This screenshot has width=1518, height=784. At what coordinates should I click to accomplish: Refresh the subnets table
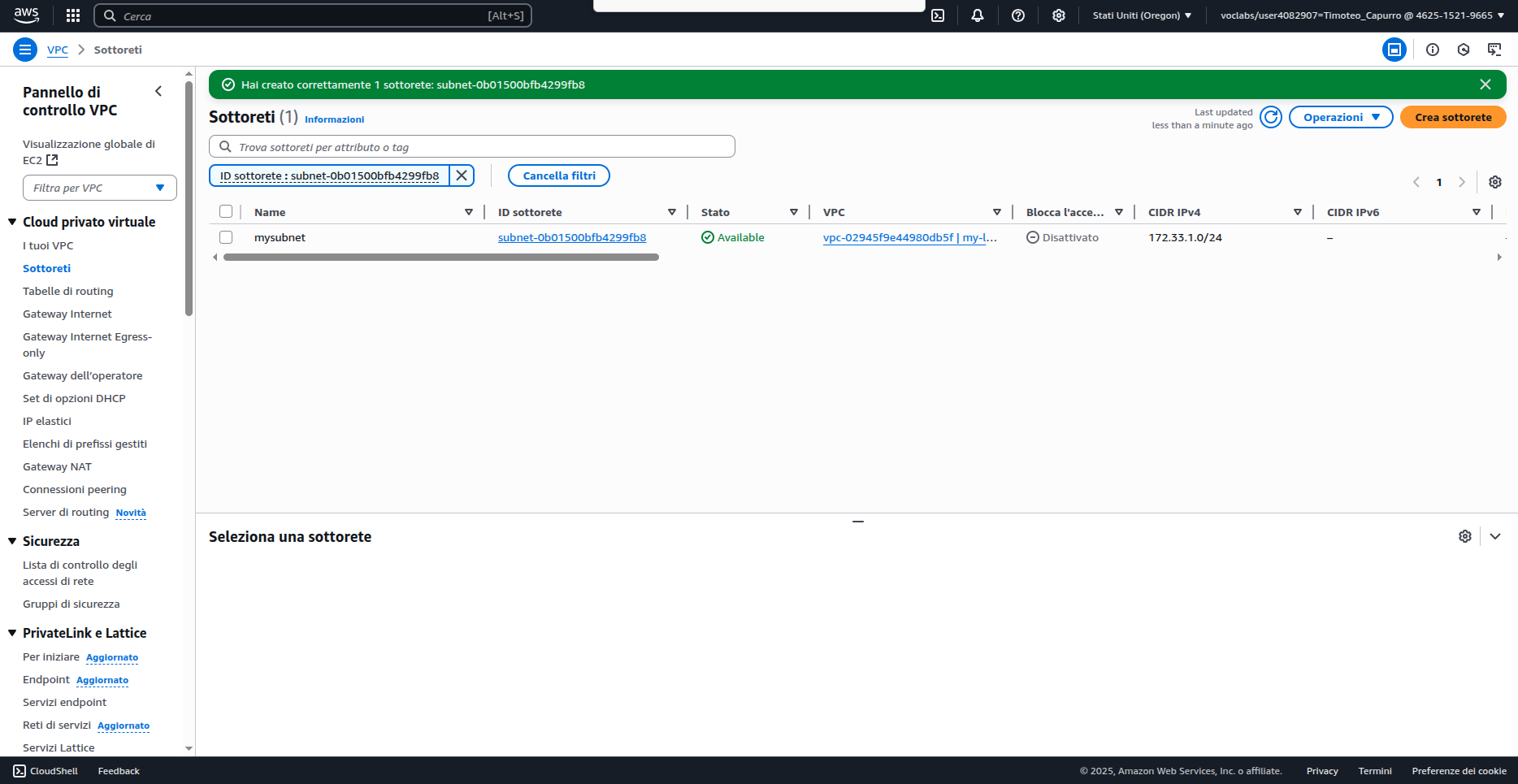(x=1271, y=117)
